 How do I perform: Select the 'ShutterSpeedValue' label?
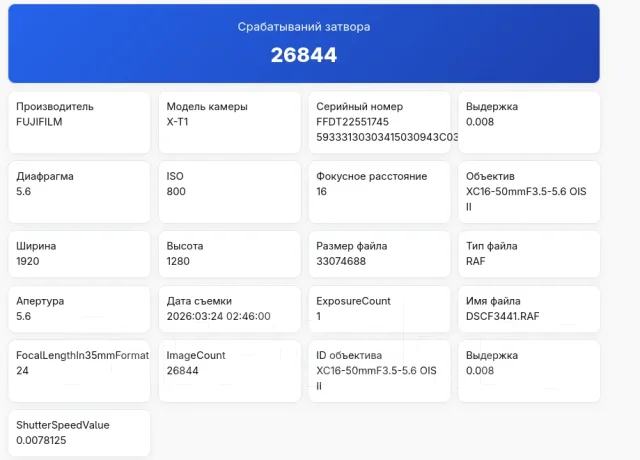click(x=63, y=425)
